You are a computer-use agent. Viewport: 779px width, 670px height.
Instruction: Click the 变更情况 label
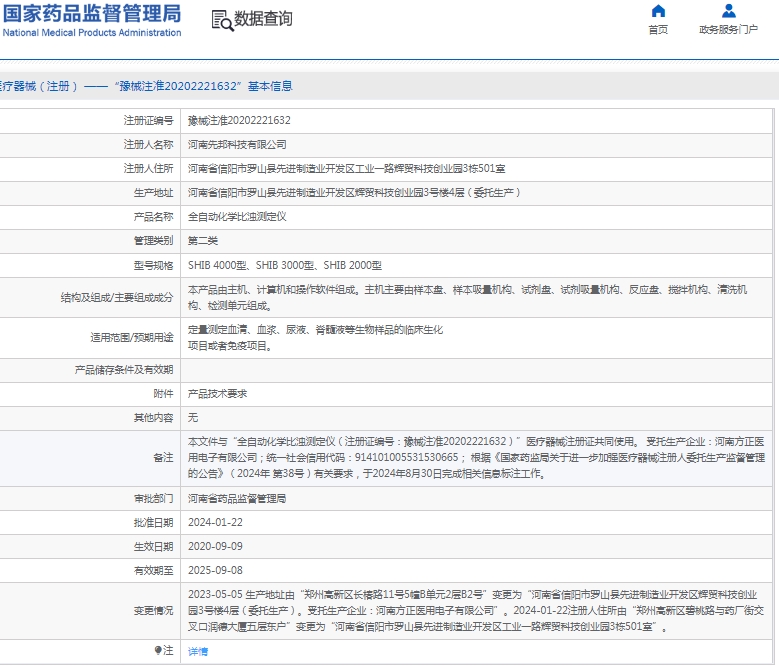pos(154,610)
